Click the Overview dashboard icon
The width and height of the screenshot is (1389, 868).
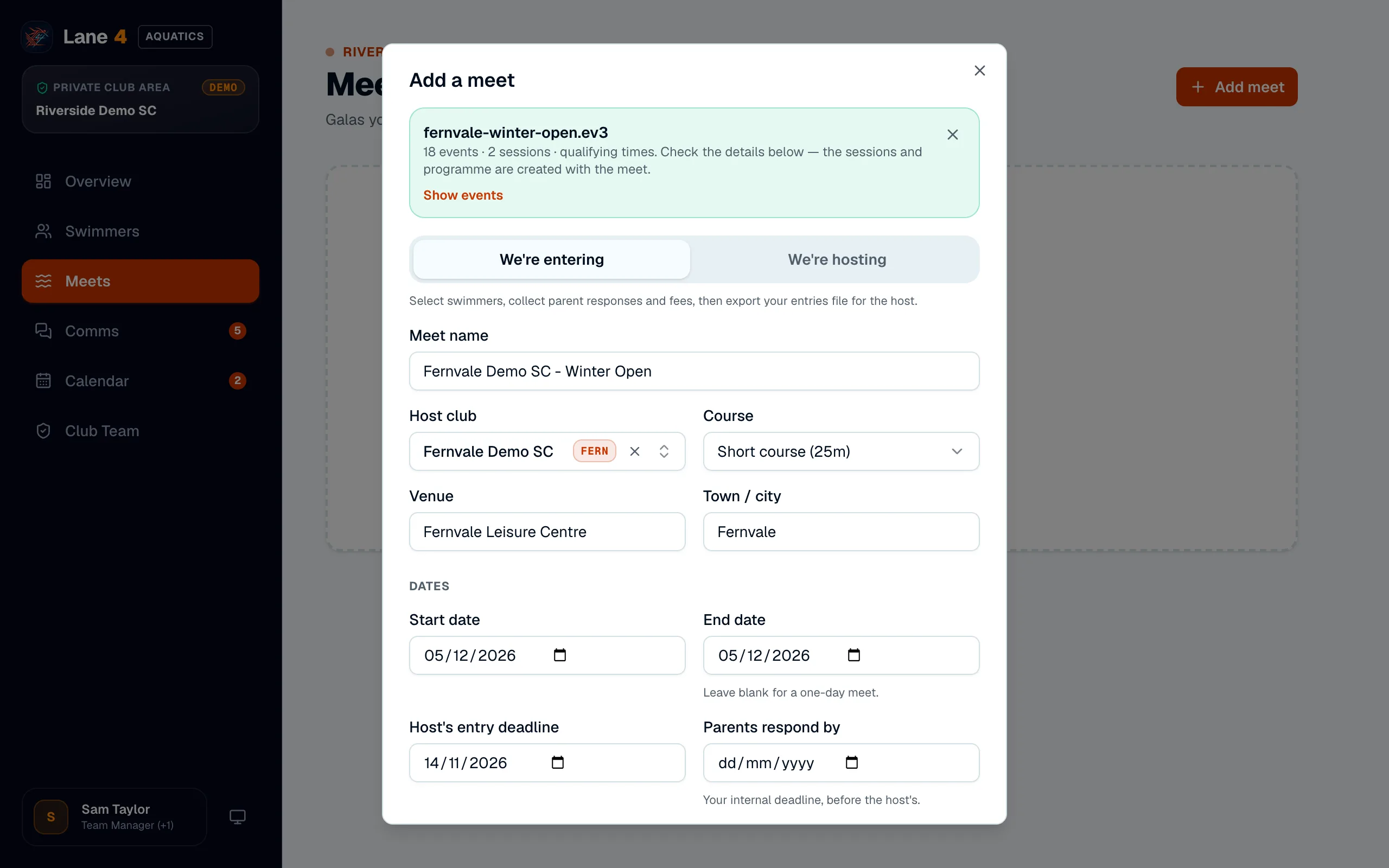click(43, 181)
